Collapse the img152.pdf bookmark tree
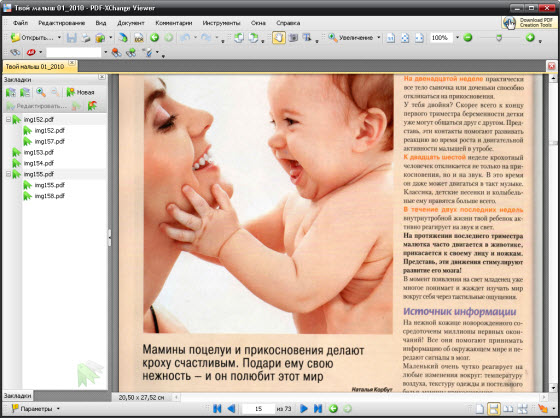This screenshot has width=560, height=418. click(x=8, y=120)
